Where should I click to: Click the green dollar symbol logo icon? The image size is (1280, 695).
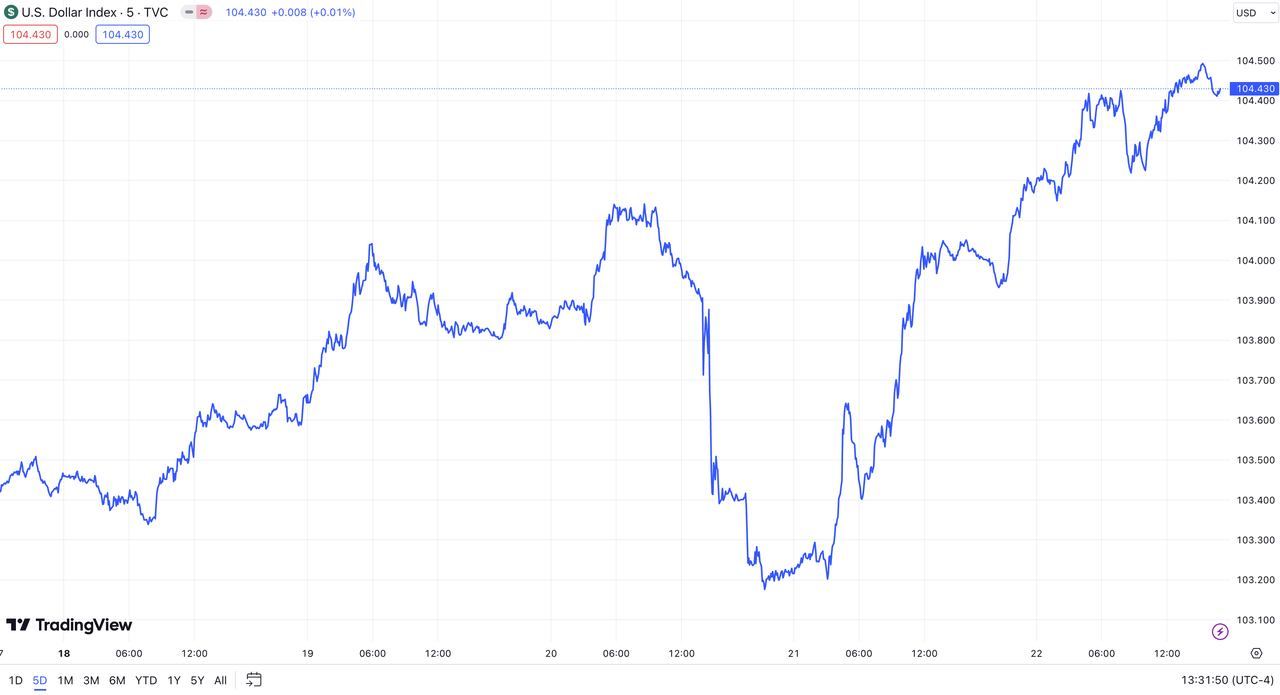click(x=11, y=13)
